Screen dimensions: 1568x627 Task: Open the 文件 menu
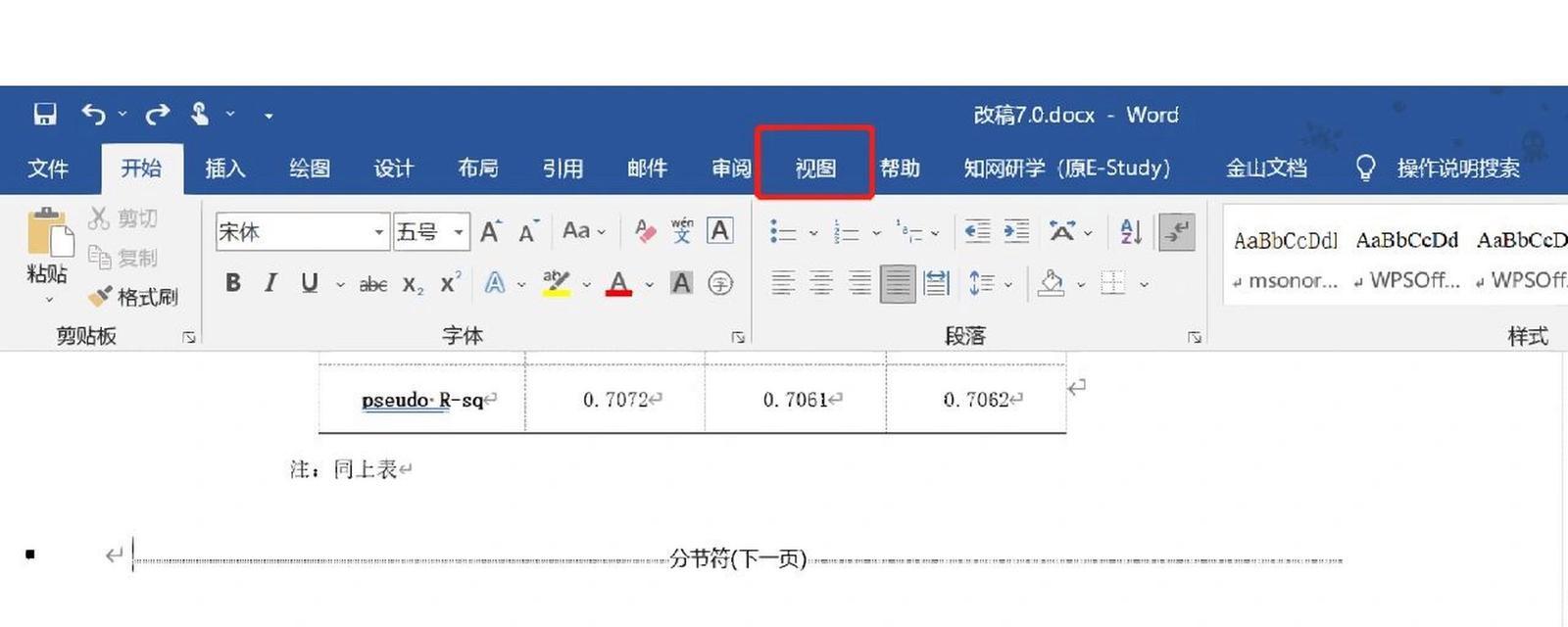pos(48,169)
